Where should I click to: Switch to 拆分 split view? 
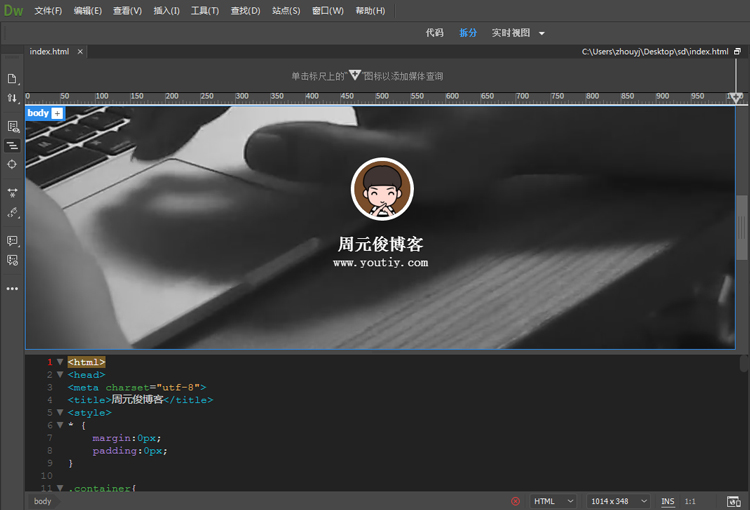468,33
